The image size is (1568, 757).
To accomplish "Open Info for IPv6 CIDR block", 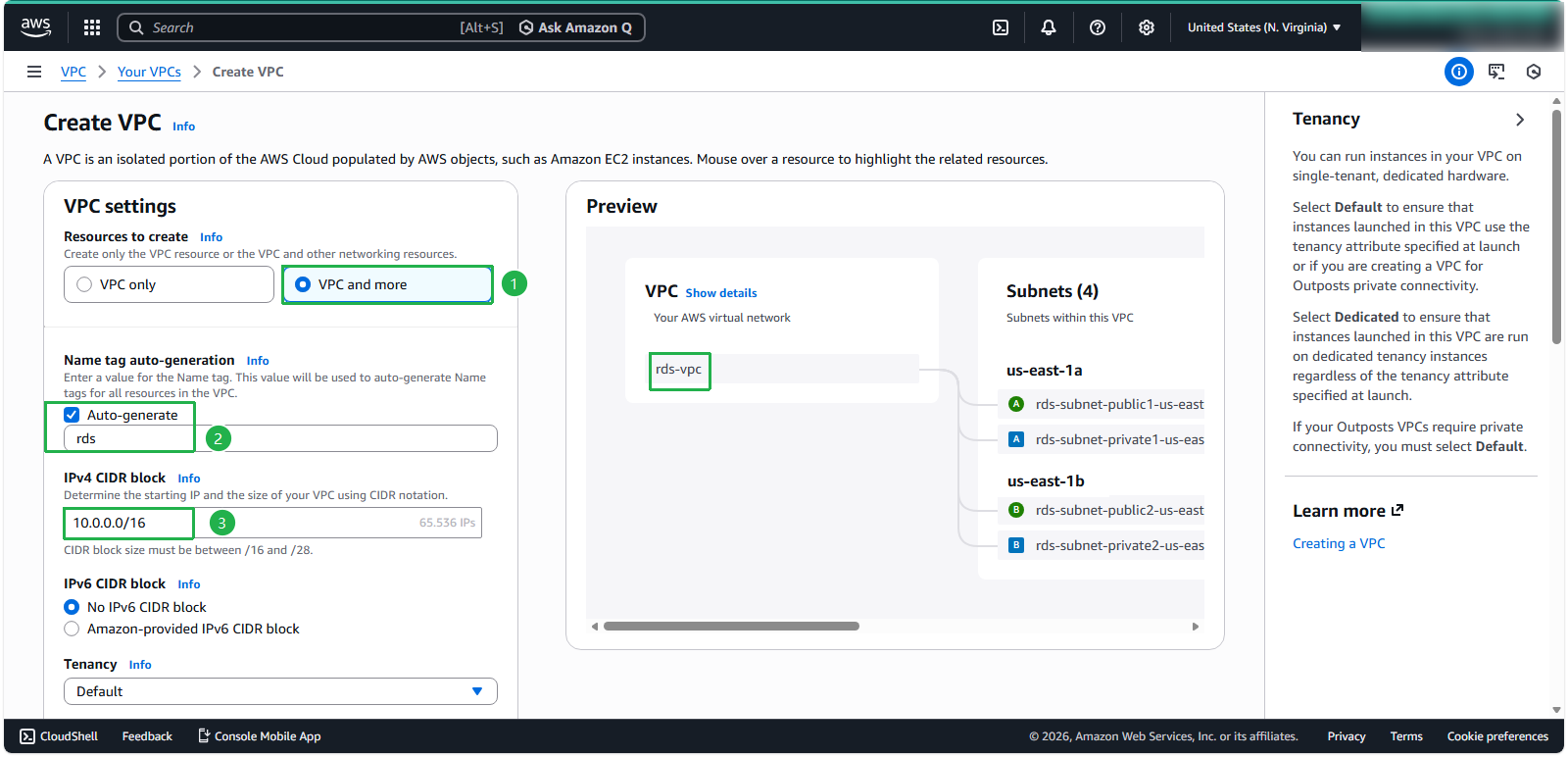I will [189, 584].
